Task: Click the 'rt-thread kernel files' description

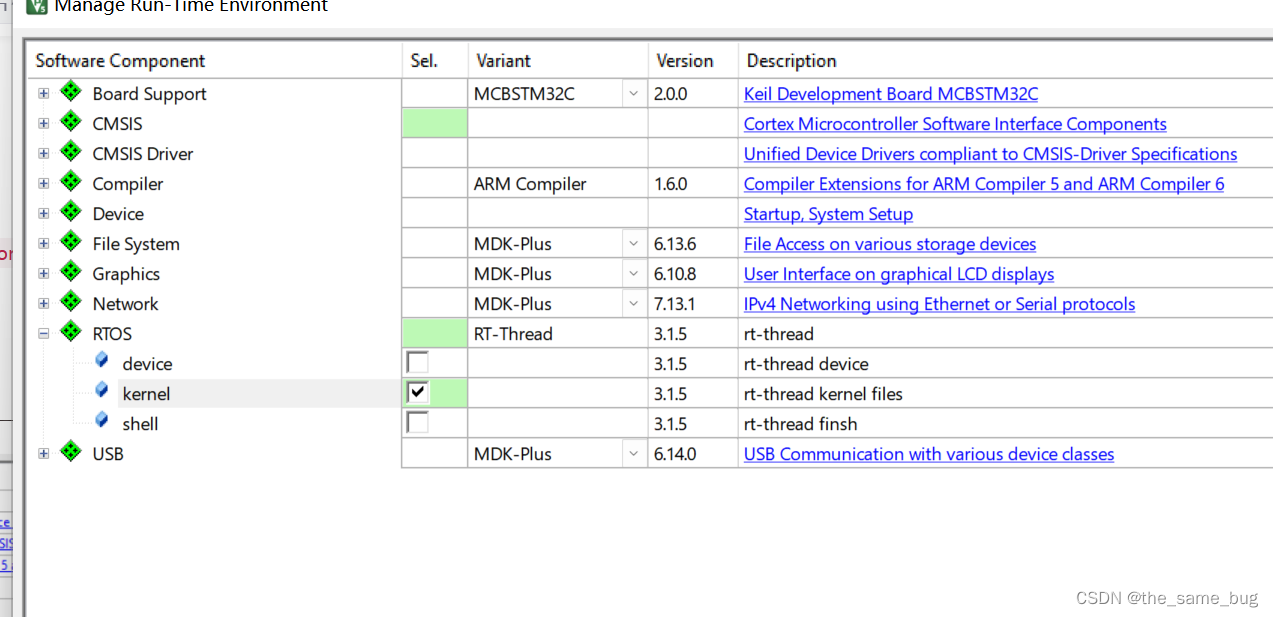Action: point(823,394)
